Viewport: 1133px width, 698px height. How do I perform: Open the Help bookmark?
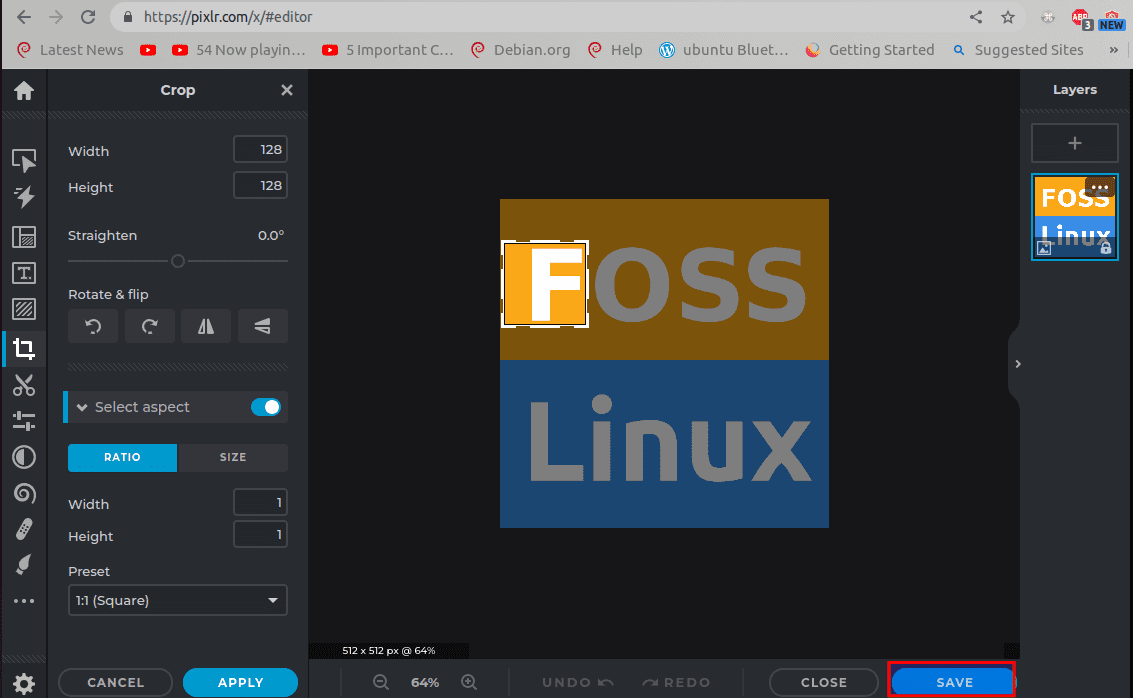click(x=615, y=50)
